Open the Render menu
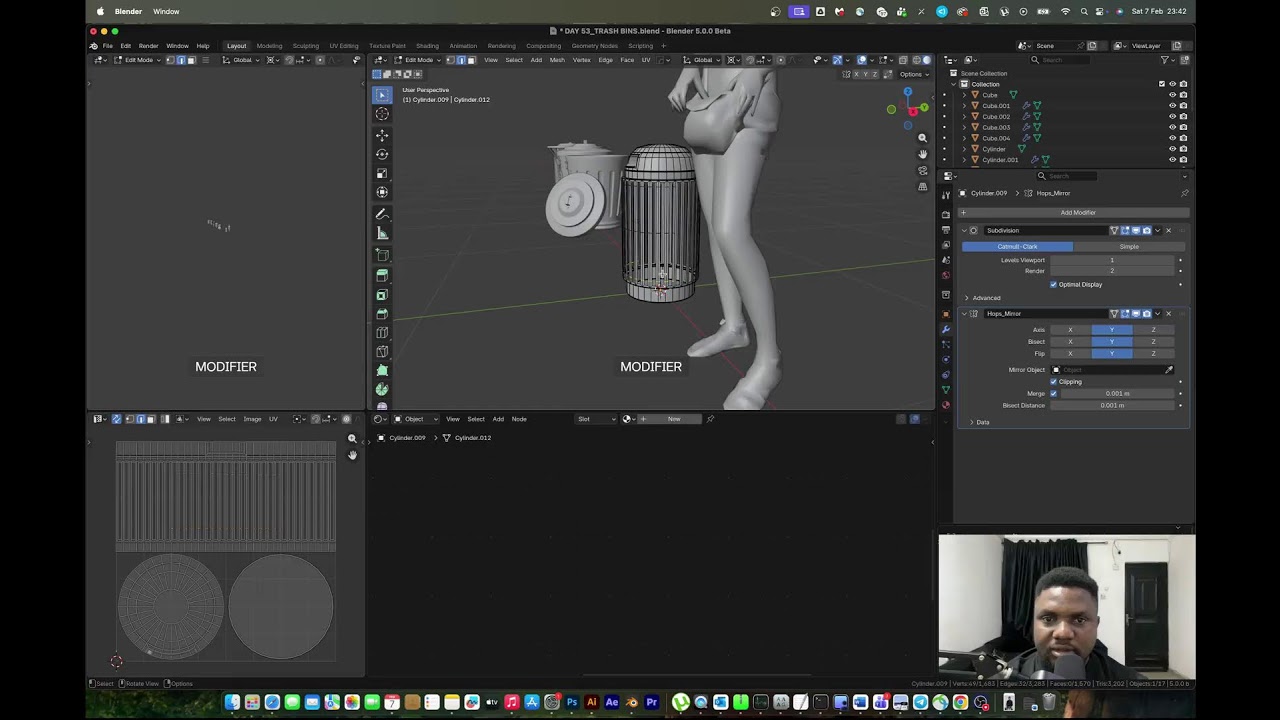 [x=148, y=46]
